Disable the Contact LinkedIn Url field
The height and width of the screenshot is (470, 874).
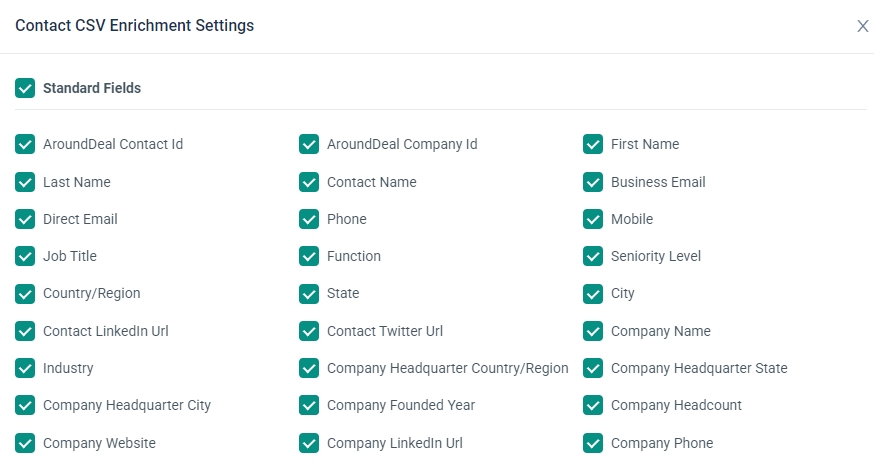point(25,331)
